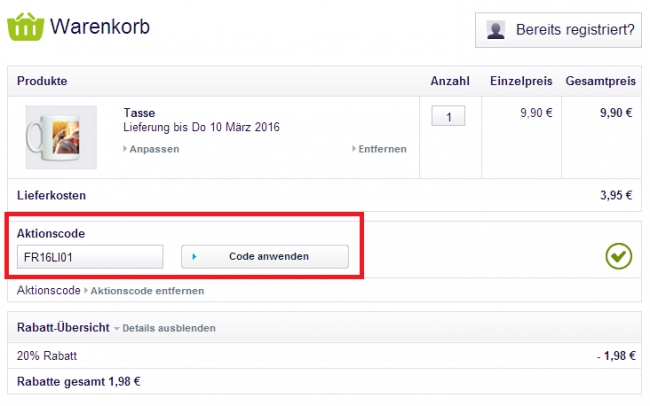Viewport: 650px width, 406px height.
Task: Click the Tasse product name
Action: click(139, 113)
